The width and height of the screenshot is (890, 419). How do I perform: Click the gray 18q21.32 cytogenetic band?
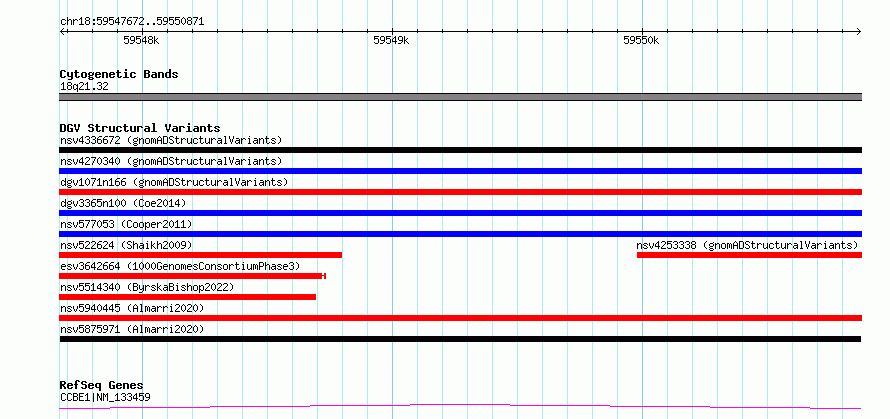[460, 97]
